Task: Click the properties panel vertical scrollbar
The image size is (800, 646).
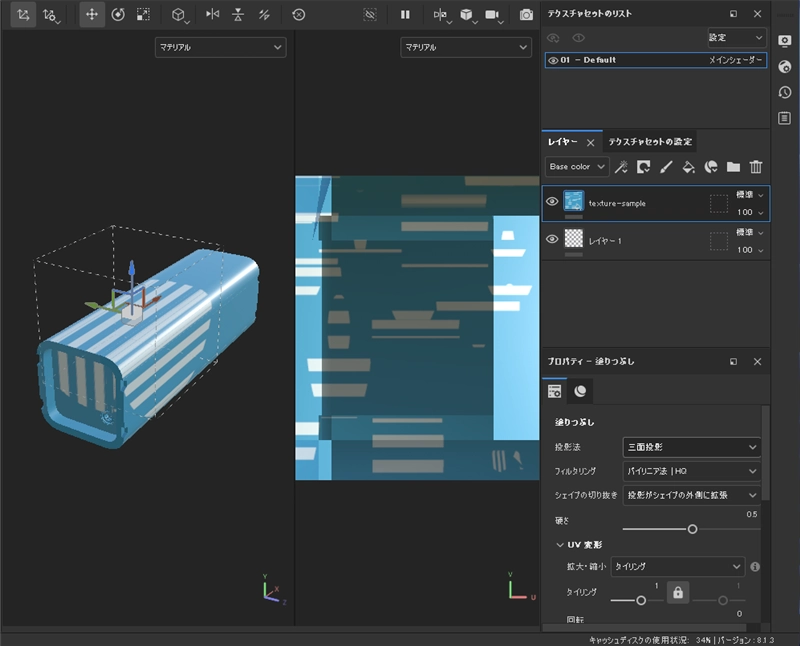Action: coord(765,453)
